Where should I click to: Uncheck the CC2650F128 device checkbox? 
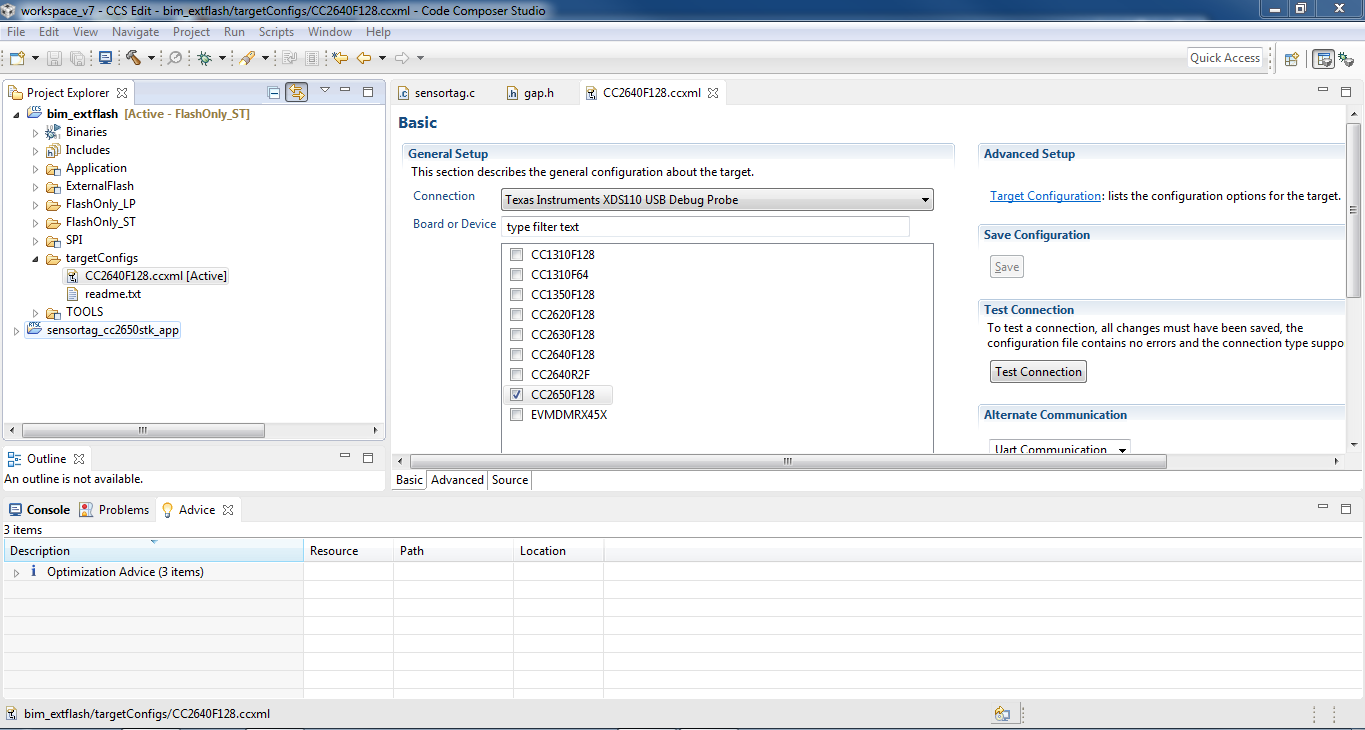(516, 395)
